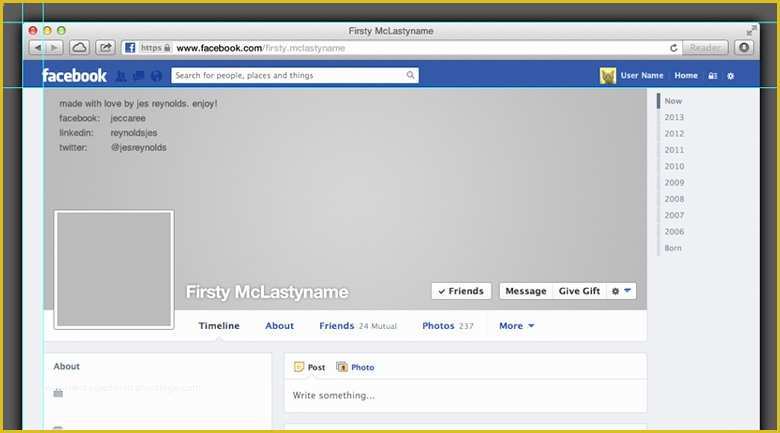Click the https lock indicator
Viewport: 780px width, 433px height.
click(155, 48)
